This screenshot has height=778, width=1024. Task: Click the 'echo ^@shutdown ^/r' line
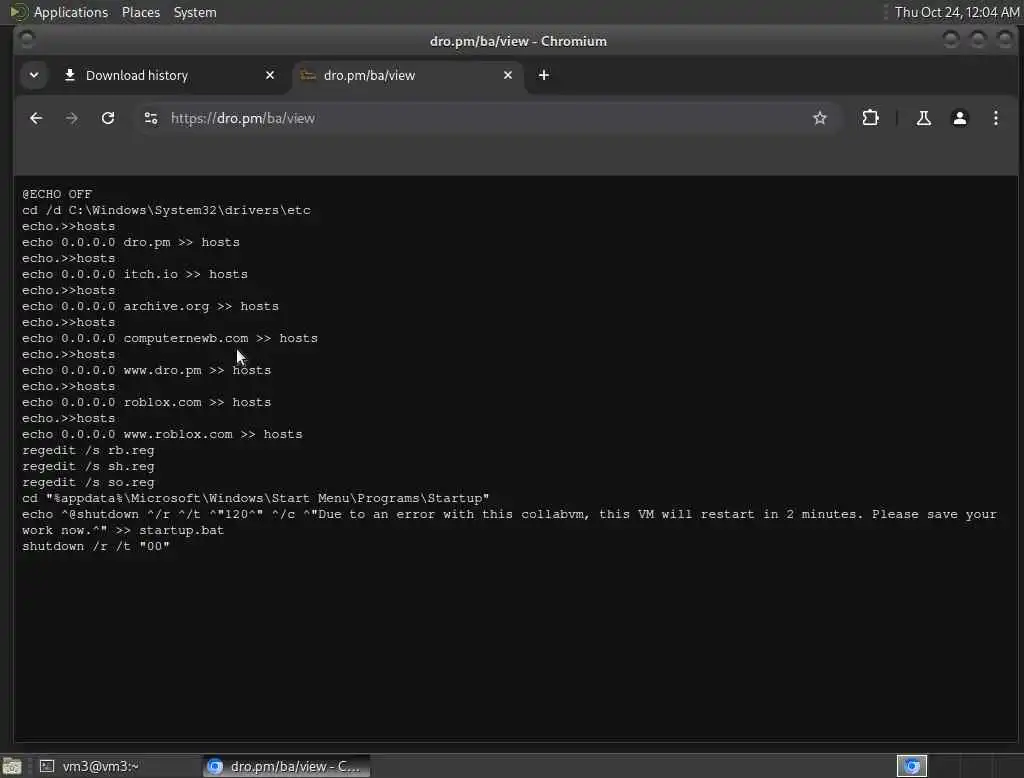pyautogui.click(x=509, y=515)
